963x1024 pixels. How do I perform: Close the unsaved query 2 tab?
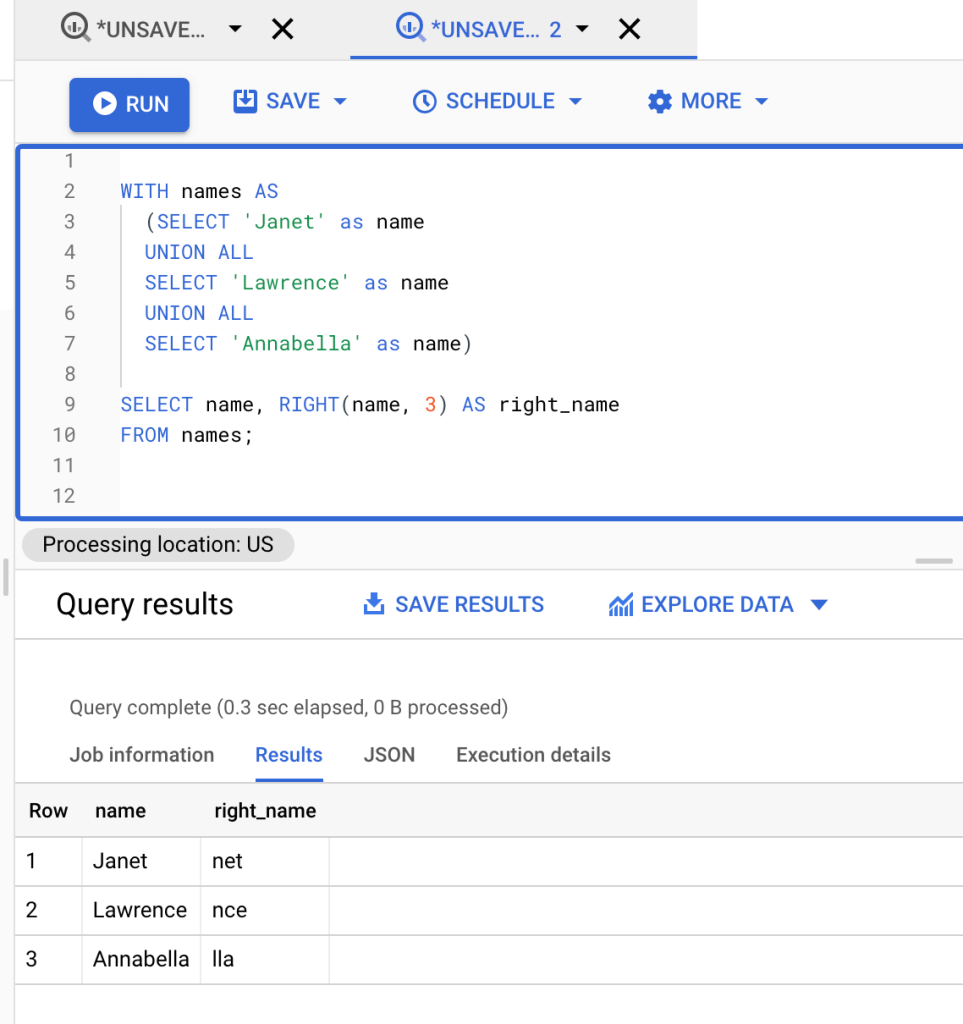[x=629, y=29]
